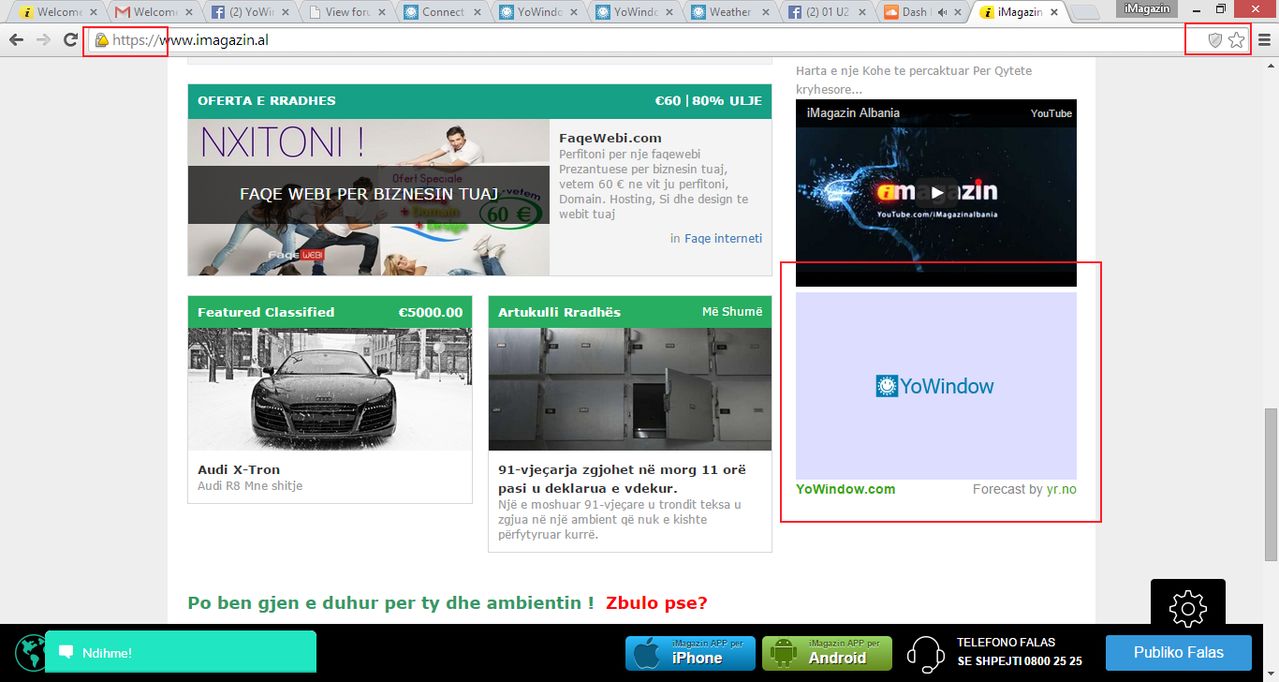The height and width of the screenshot is (682, 1279).
Task: Follow the Zbulo pse? link
Action: point(656,603)
